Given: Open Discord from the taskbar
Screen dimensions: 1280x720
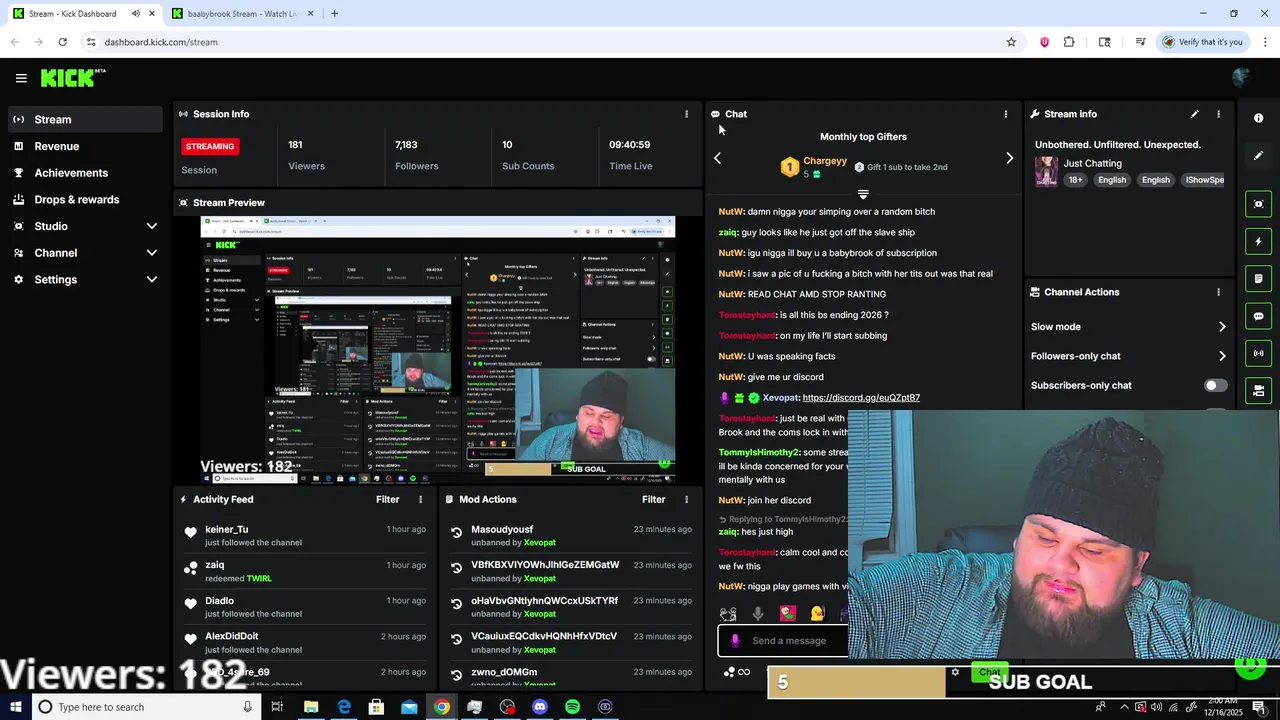Looking at the screenshot, I should 540,707.
